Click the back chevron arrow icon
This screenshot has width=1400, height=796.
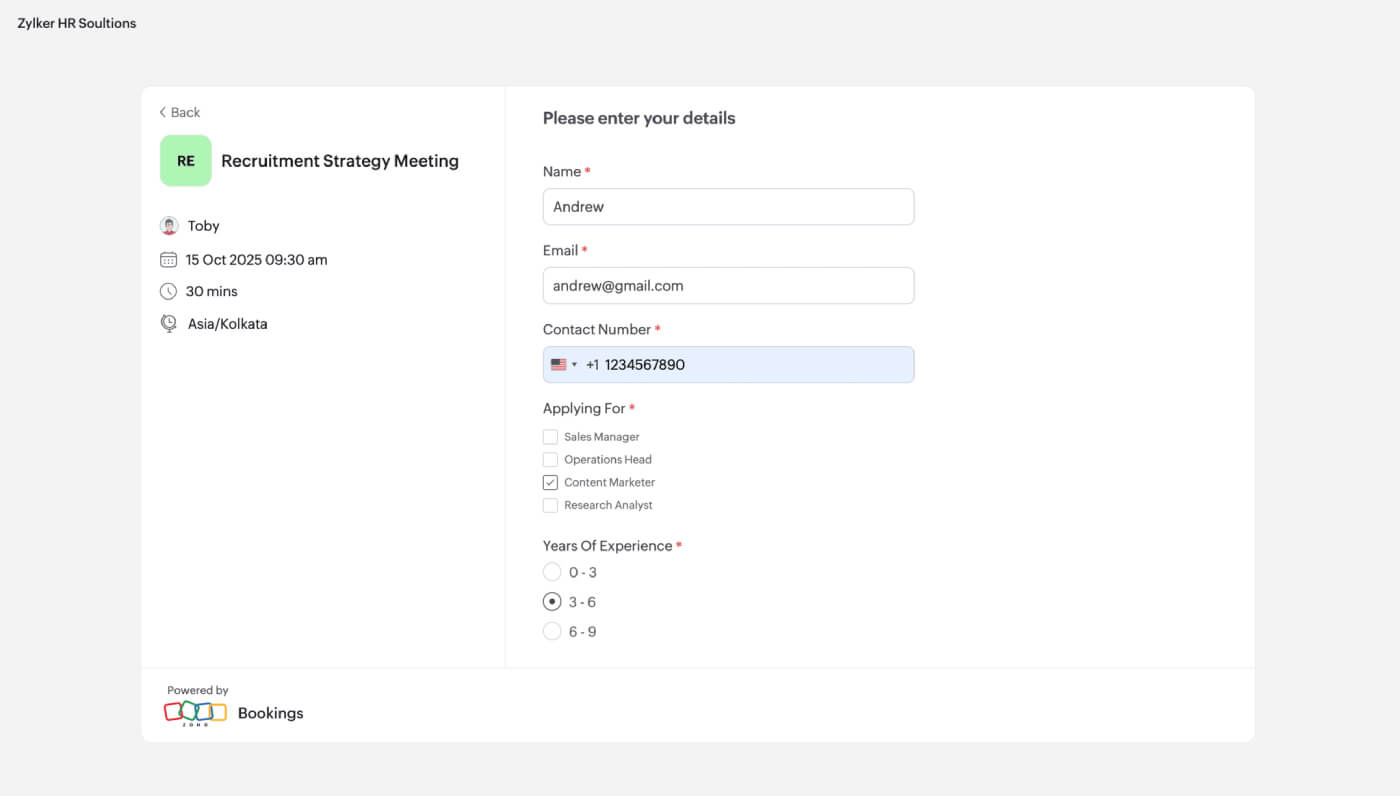click(162, 112)
